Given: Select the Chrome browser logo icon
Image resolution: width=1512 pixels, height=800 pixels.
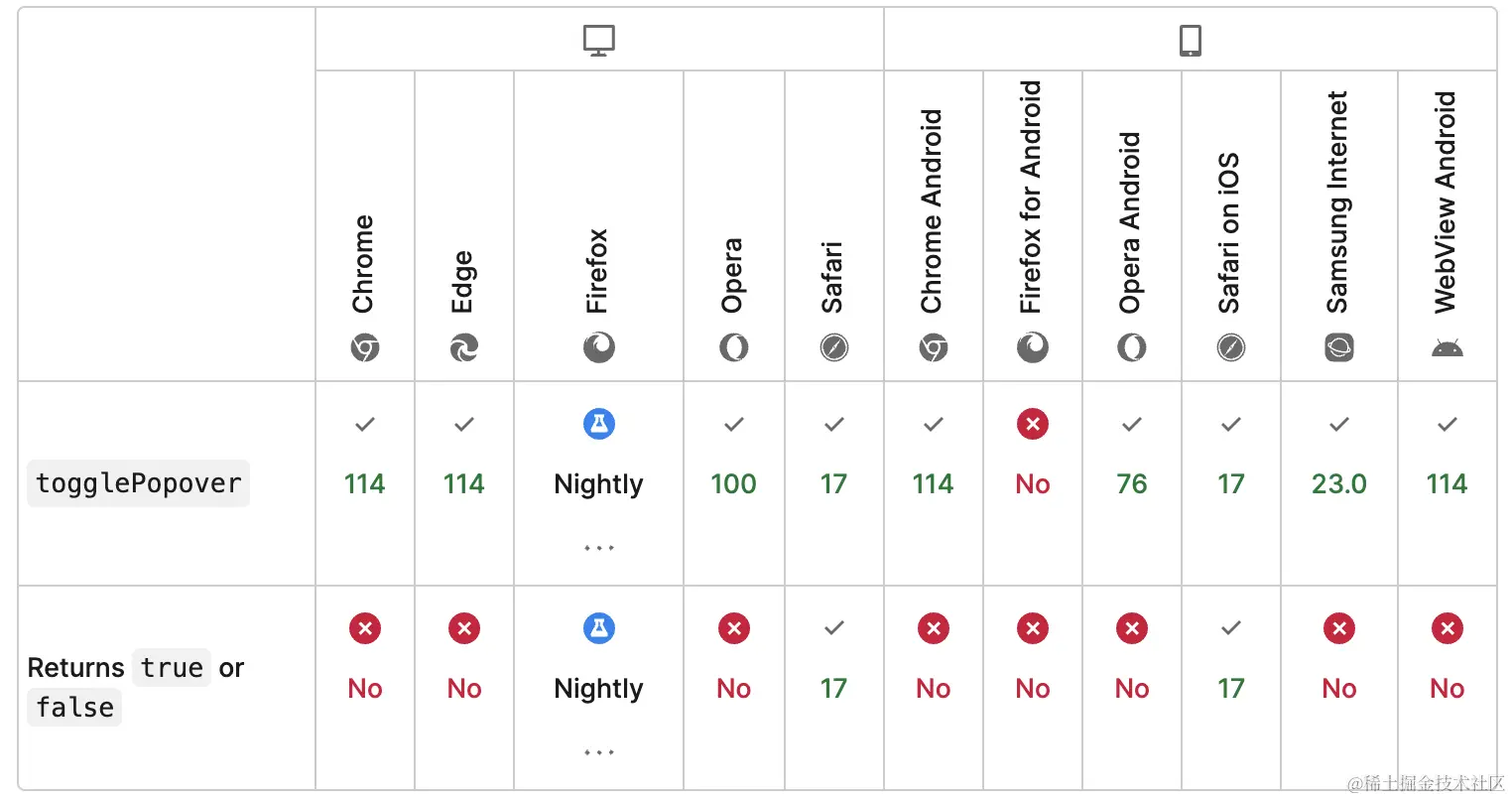Looking at the screenshot, I should tap(365, 347).
